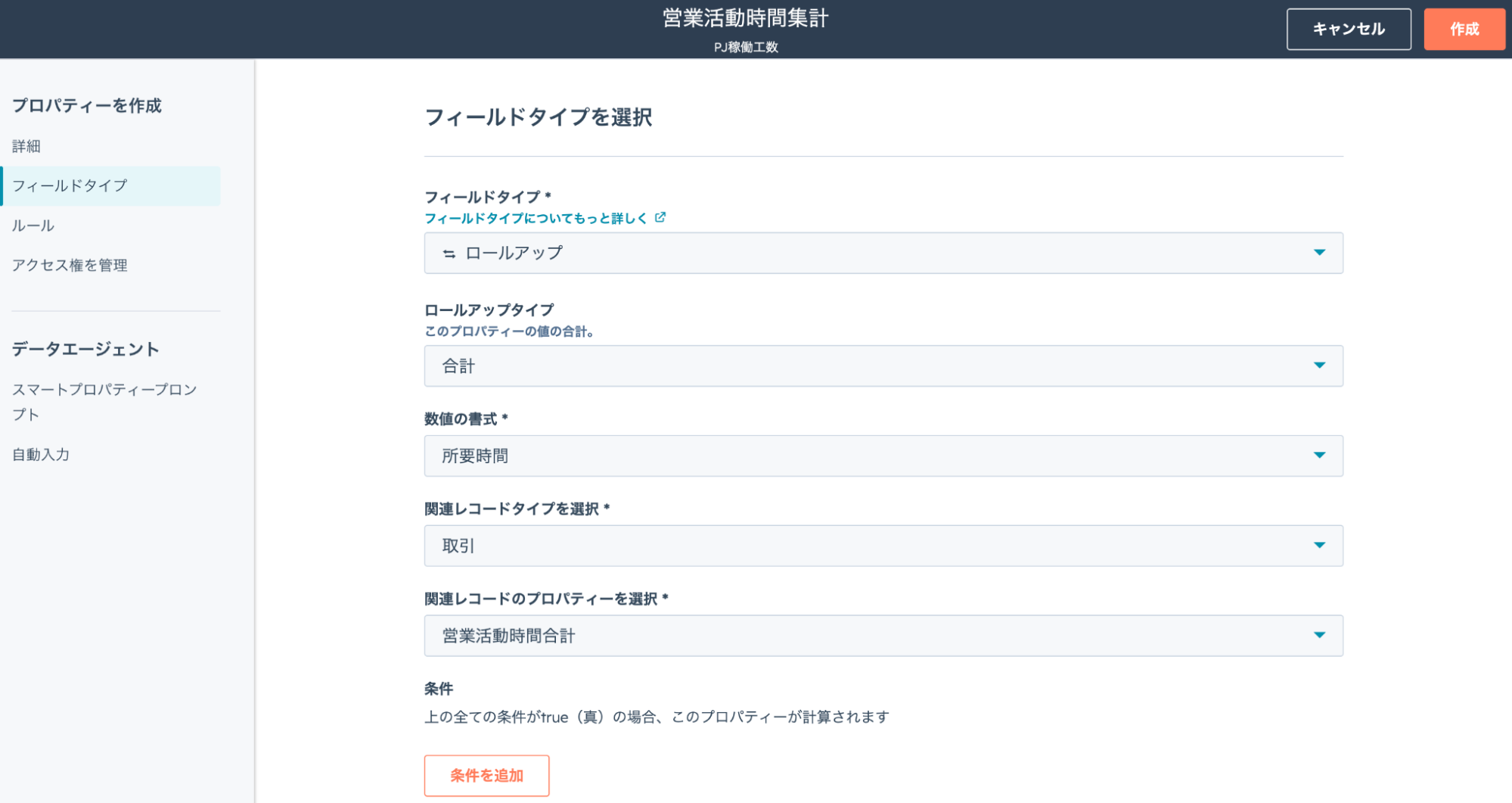The width and height of the screenshot is (1512, 803).
Task: Expand the caret on the 合計 dropdown
Action: 1319,366
